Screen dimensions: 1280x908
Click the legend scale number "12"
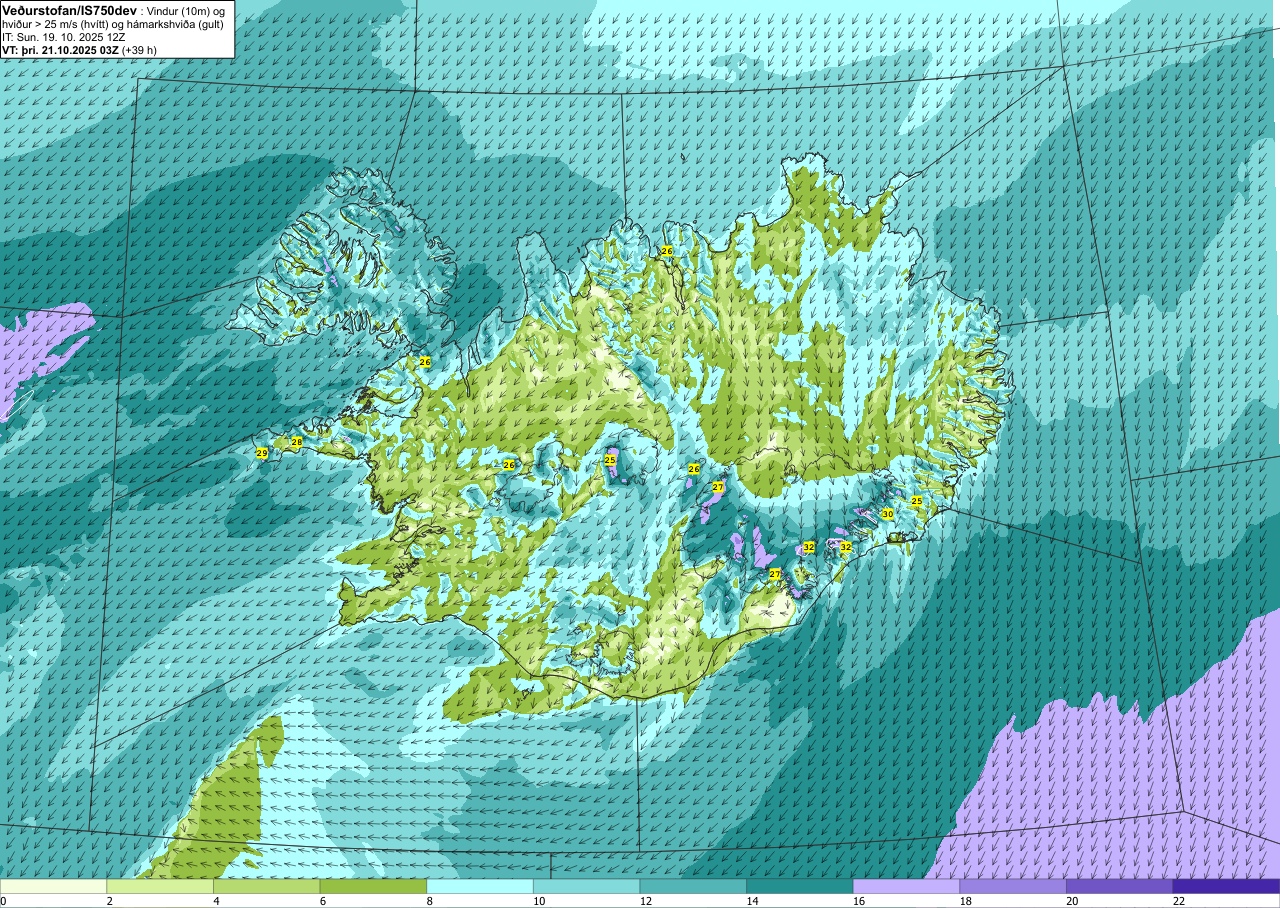(645, 901)
